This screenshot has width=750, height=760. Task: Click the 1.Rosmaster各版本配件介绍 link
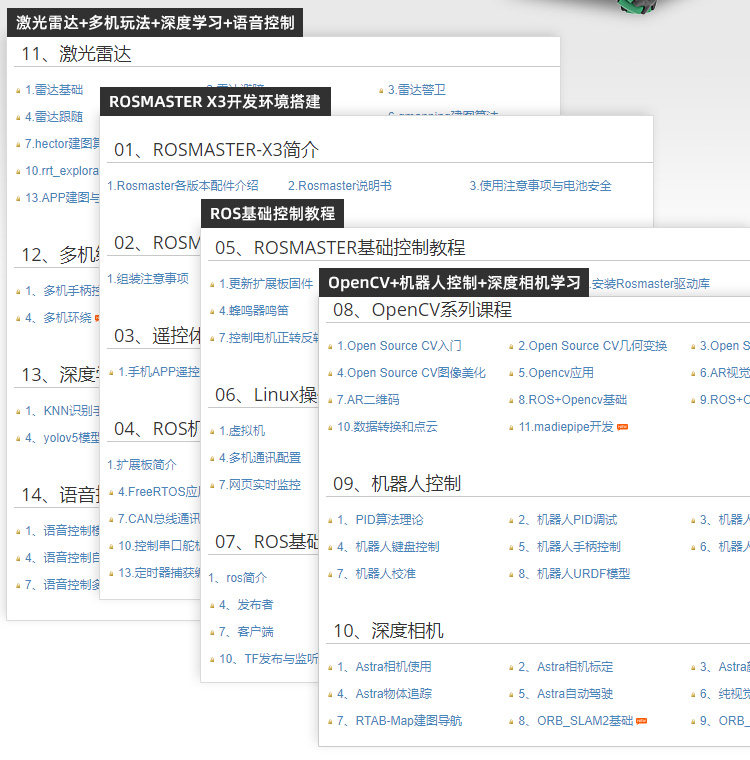point(182,186)
